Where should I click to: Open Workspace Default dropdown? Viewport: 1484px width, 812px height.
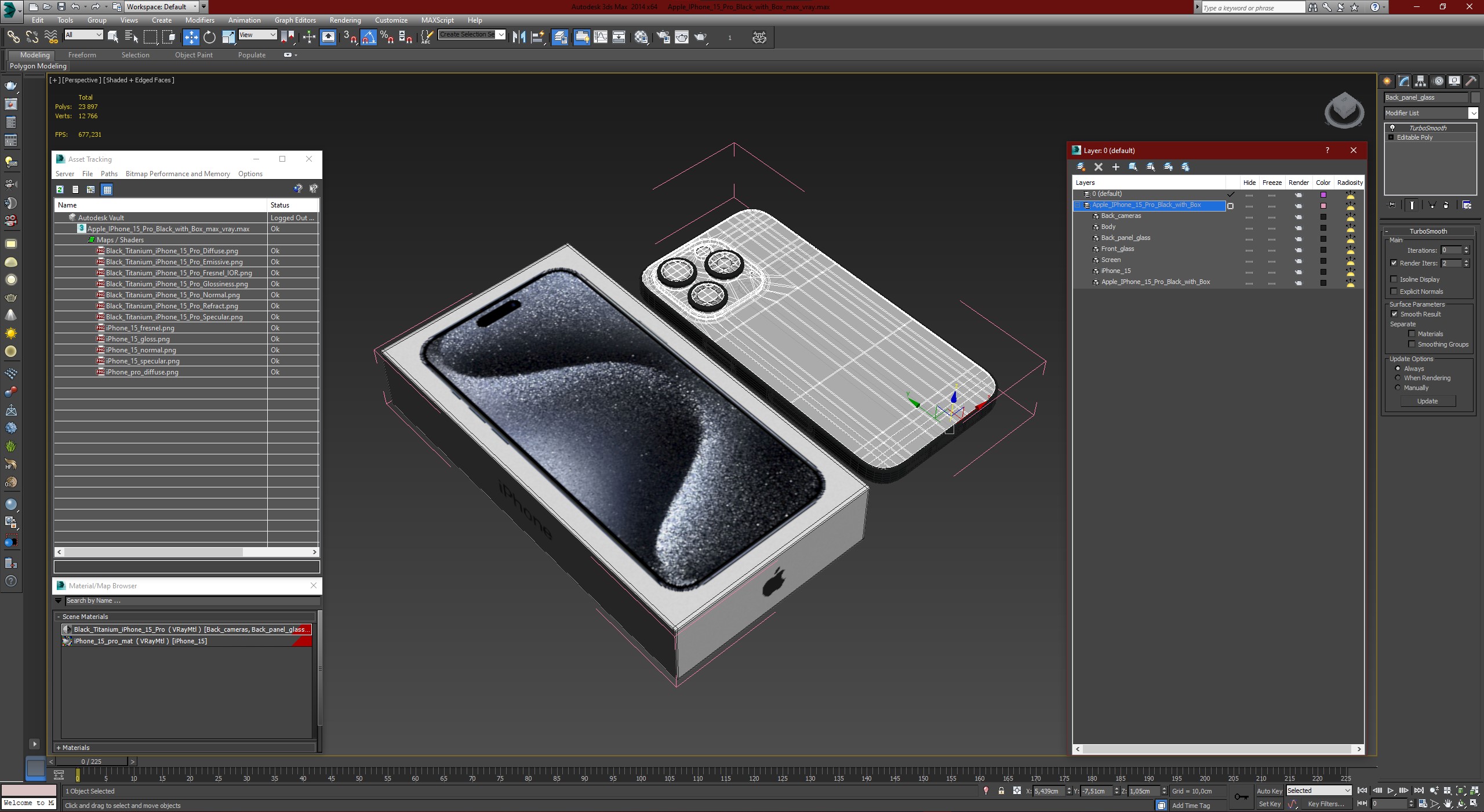(162, 7)
